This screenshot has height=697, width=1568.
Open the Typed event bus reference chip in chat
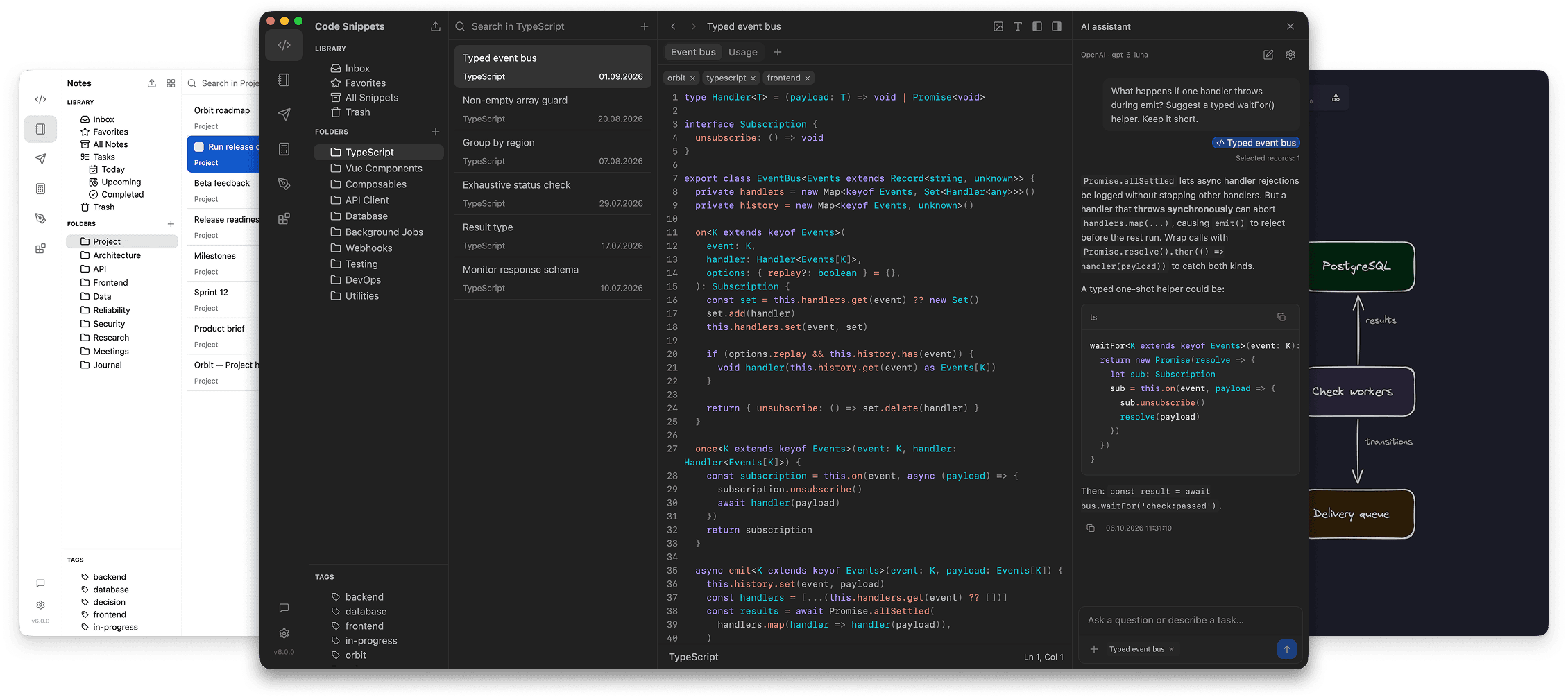(x=1256, y=143)
